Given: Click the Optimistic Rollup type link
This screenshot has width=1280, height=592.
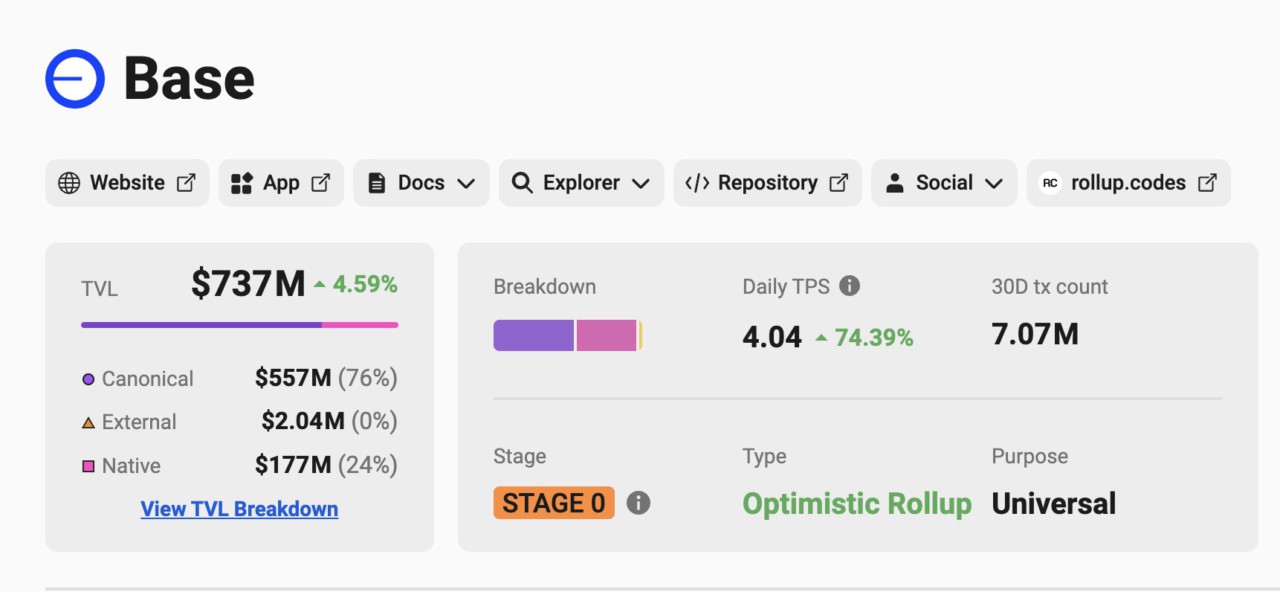Looking at the screenshot, I should click(856, 503).
